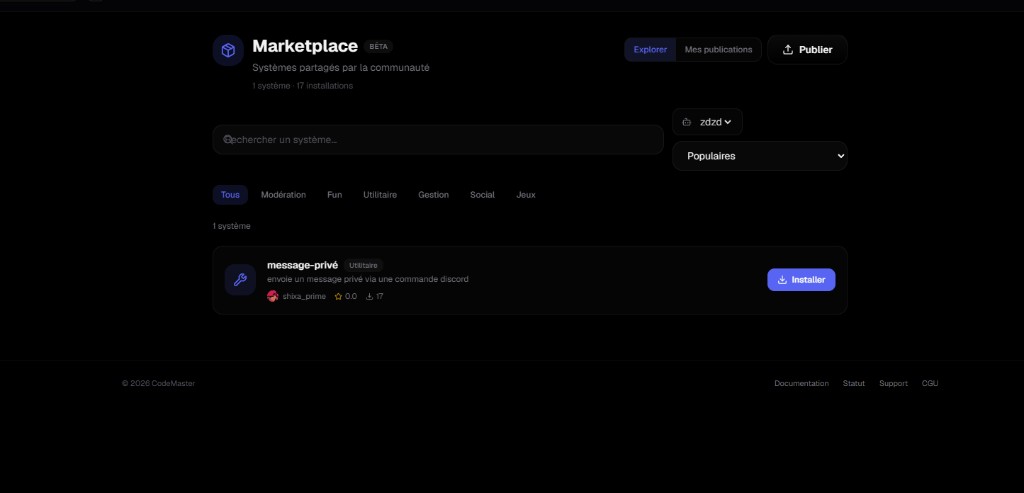Click the magnifier icon in the search field

click(x=228, y=139)
